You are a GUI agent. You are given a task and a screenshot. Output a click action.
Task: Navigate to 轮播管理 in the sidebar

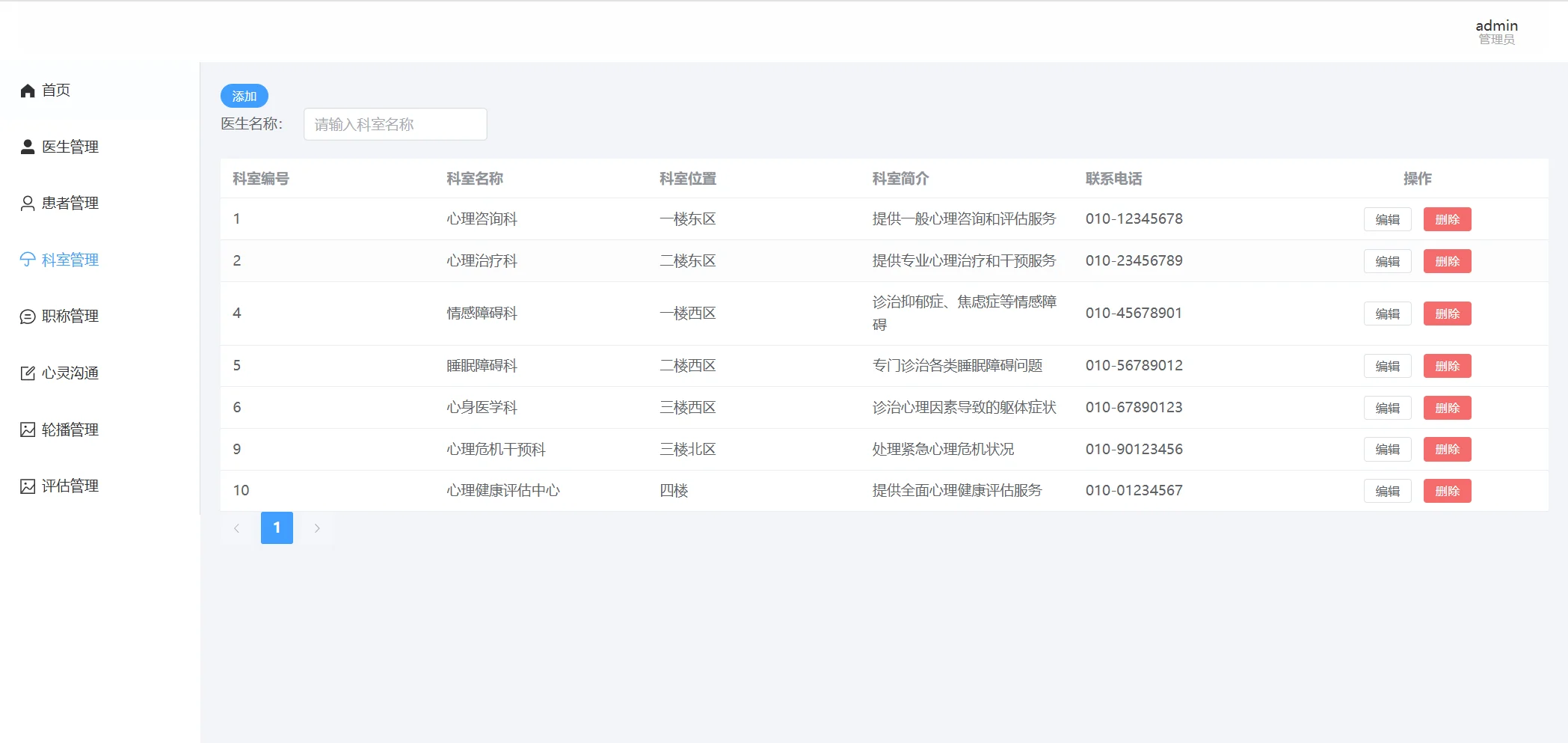[70, 429]
